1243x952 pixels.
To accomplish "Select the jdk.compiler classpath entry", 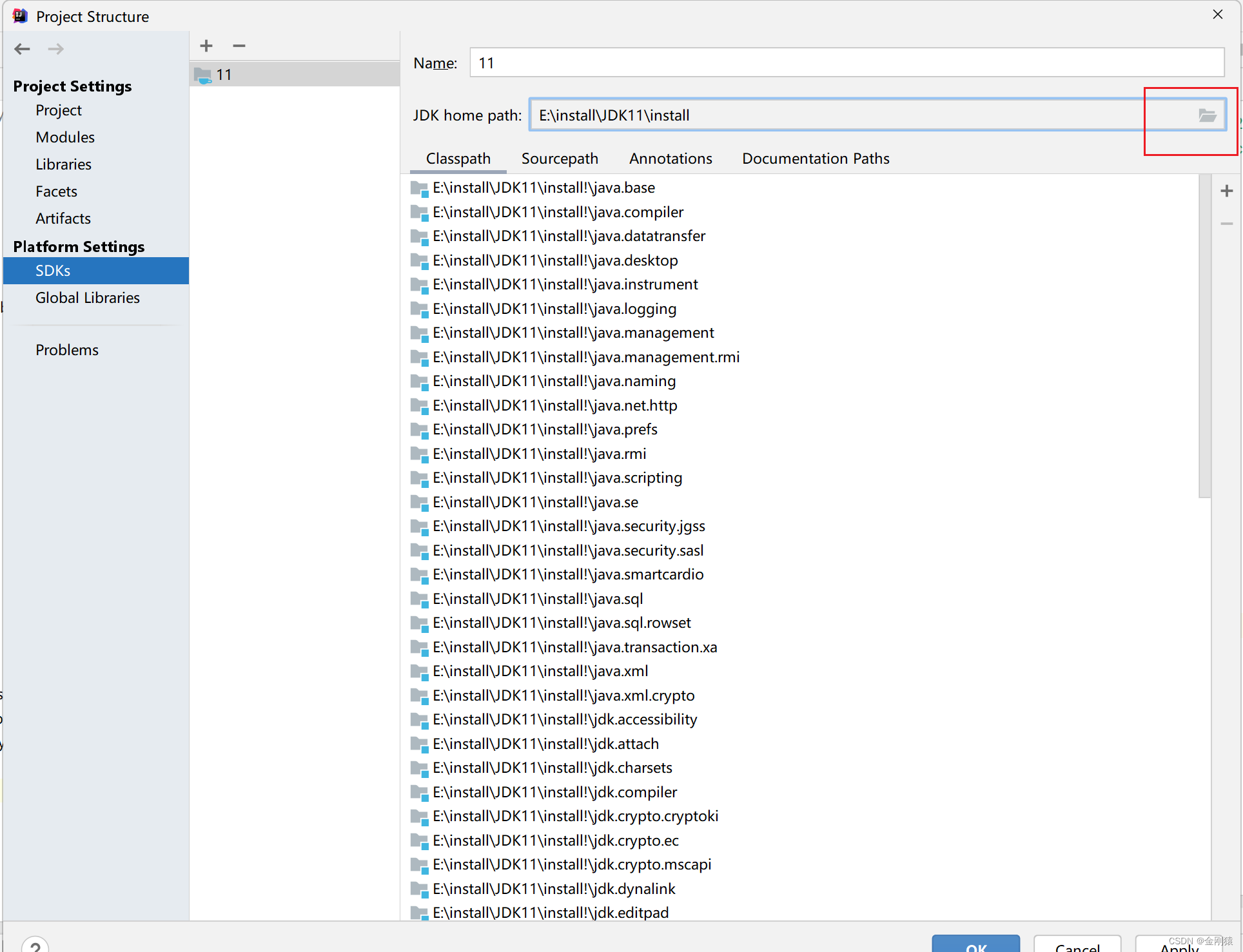I will pos(803,792).
